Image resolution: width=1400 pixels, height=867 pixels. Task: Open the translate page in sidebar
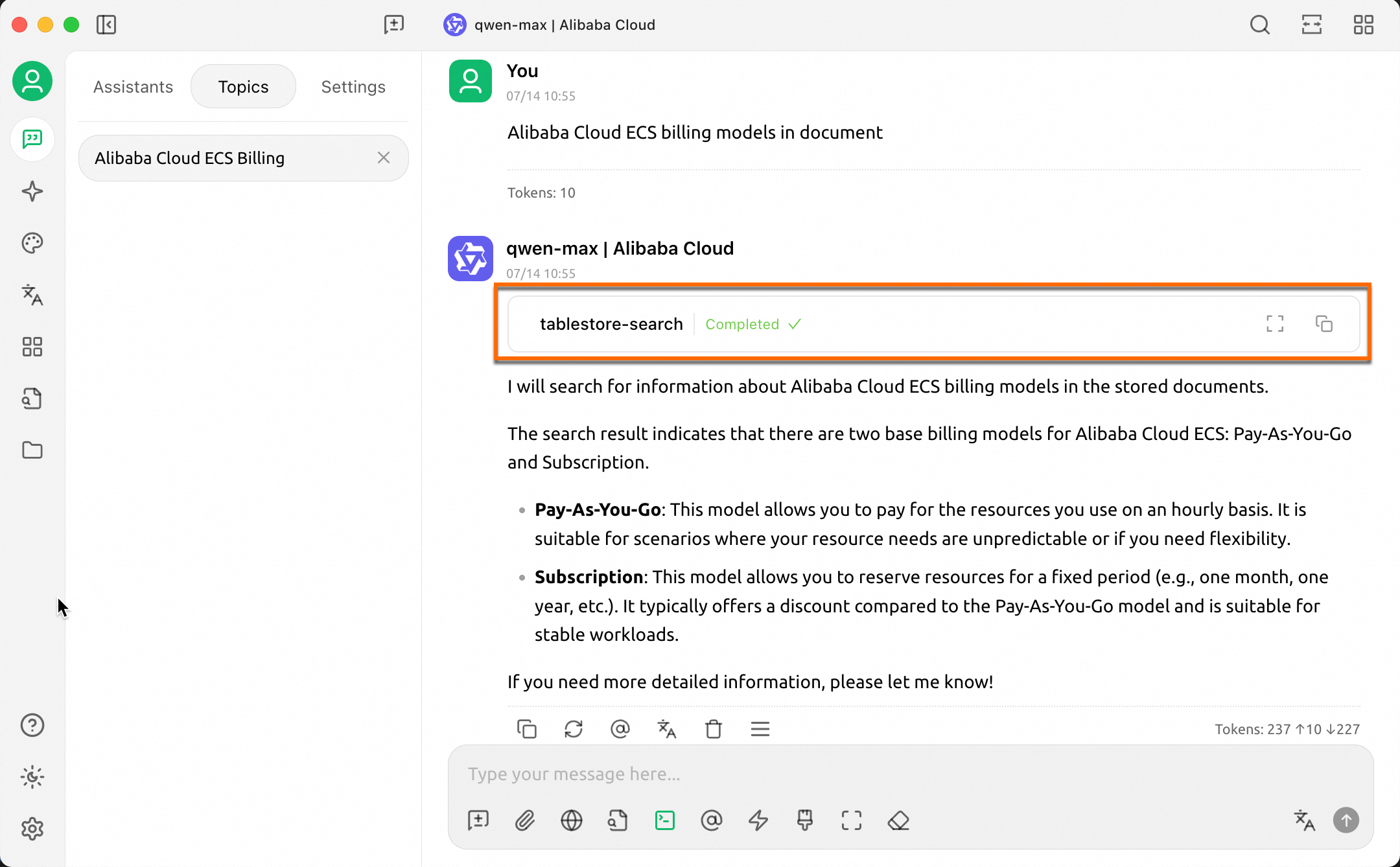tap(32, 295)
